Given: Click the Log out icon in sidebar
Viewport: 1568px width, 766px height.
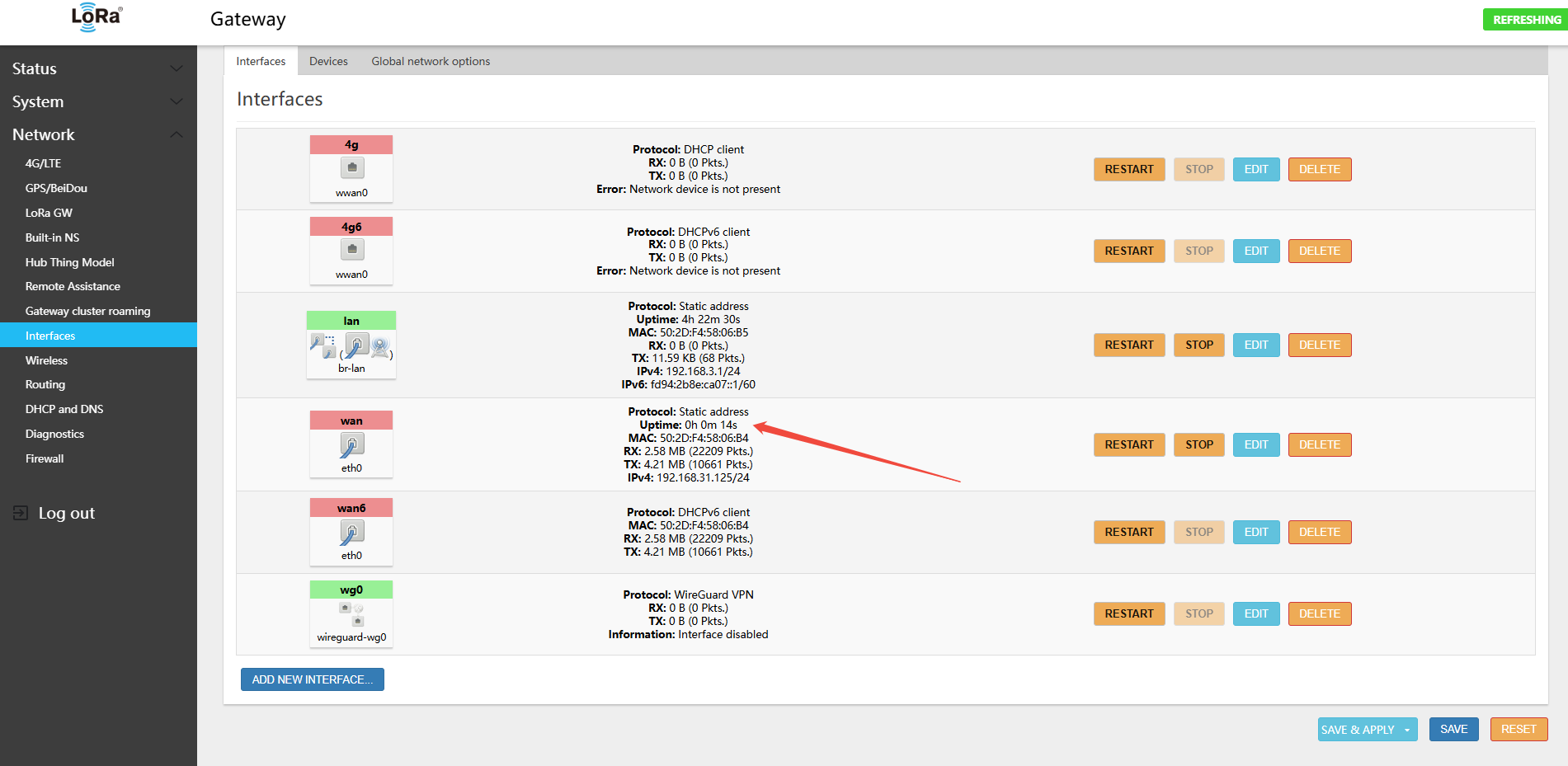Looking at the screenshot, I should [21, 513].
